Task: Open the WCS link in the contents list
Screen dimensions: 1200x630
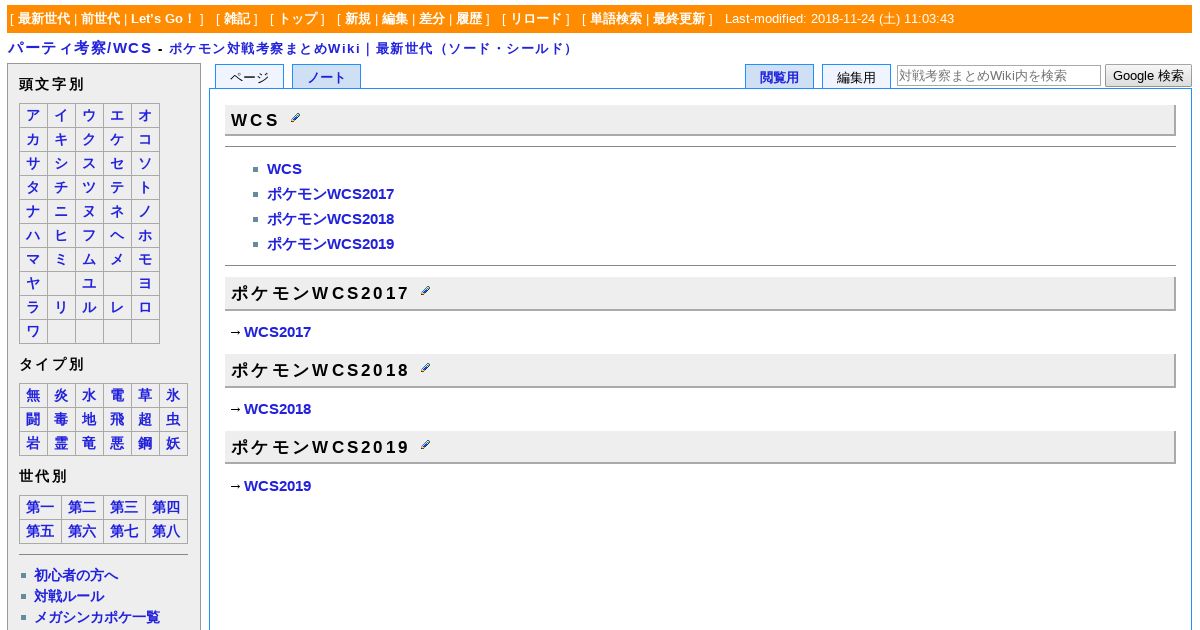Action: (284, 169)
